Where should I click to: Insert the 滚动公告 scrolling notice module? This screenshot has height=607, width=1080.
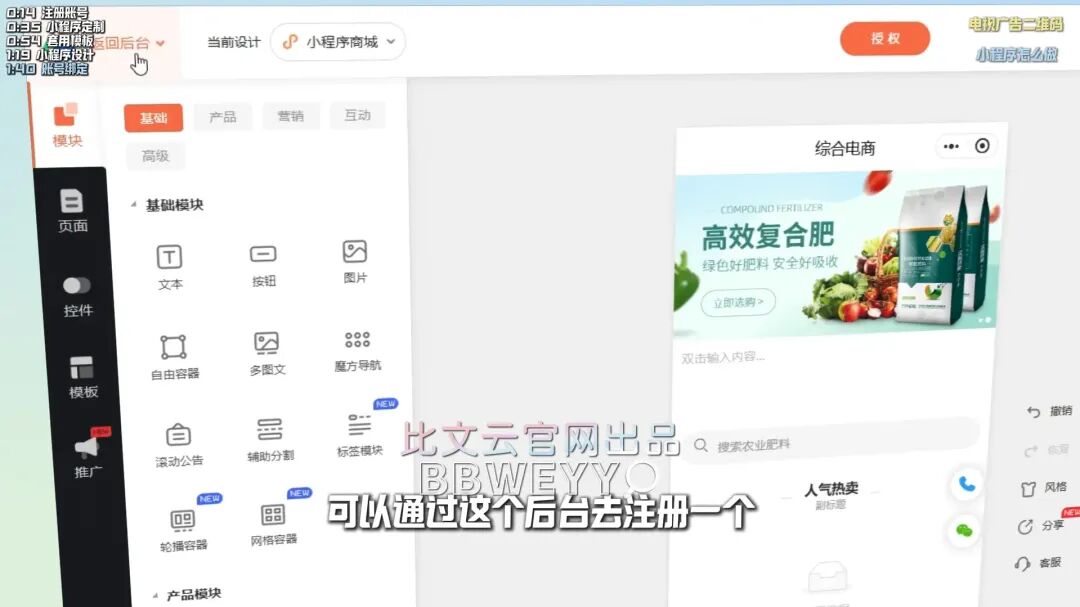point(178,443)
